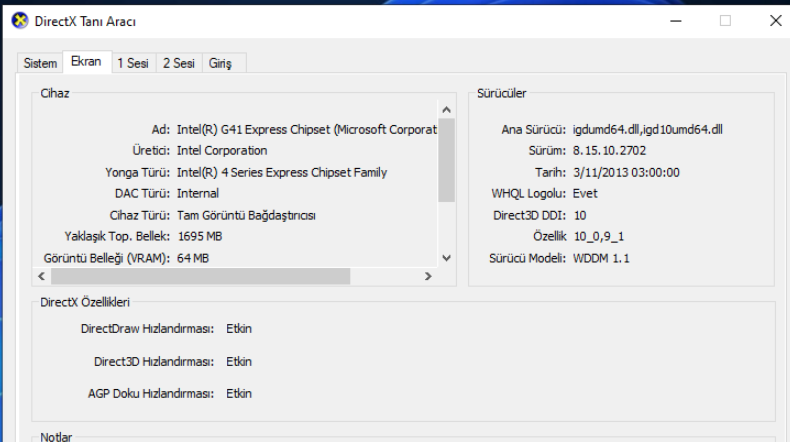The height and width of the screenshot is (442, 790).
Task: Click the Görüntü Belleği (VRAM) label
Action: (107, 259)
